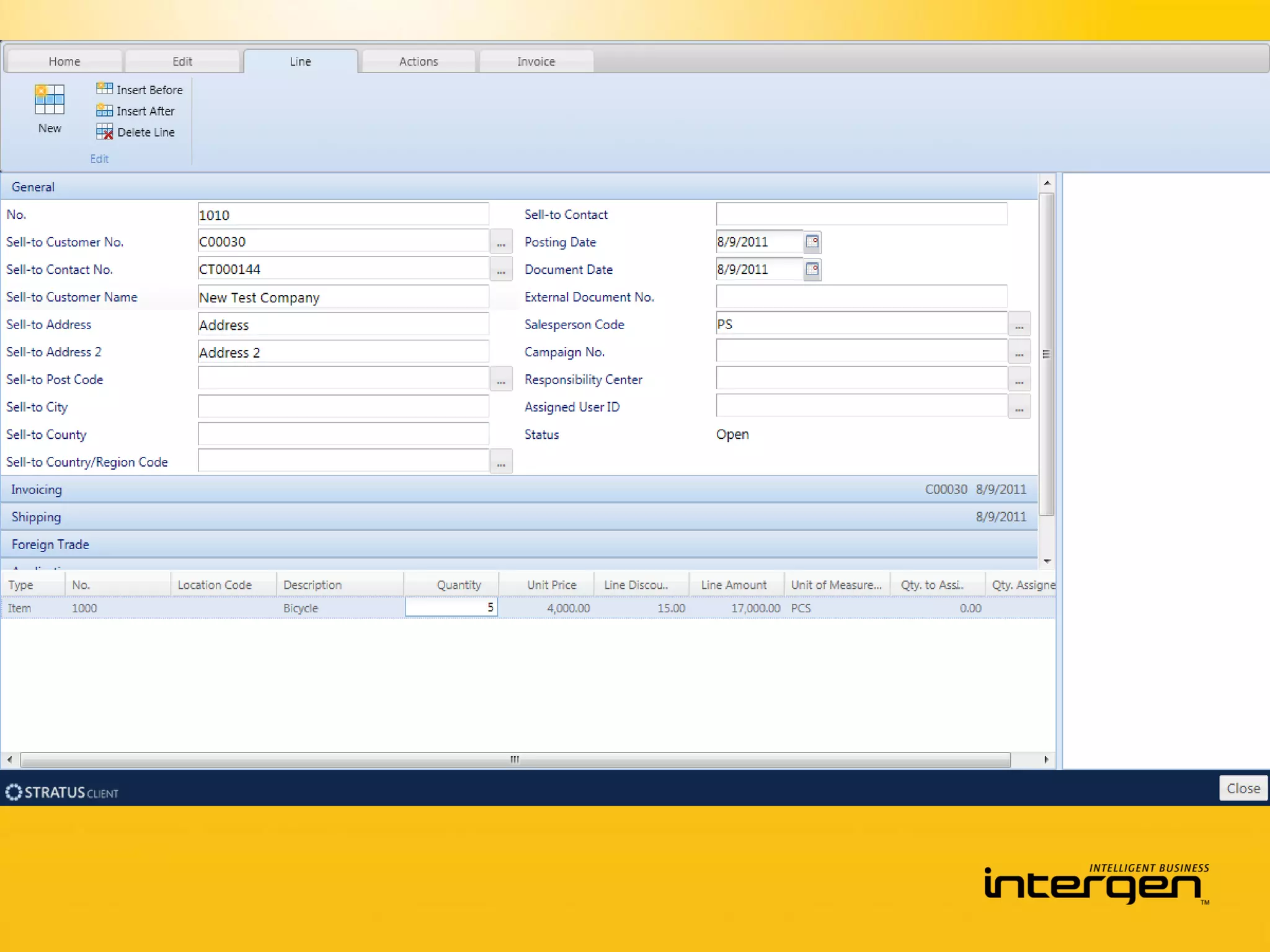1270x952 pixels.
Task: Click the horizontal scrollbar right arrow
Action: pos(1047,759)
